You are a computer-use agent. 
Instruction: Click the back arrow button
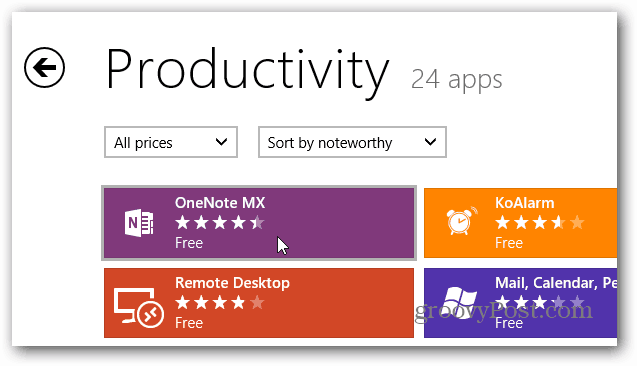pyautogui.click(x=44, y=67)
